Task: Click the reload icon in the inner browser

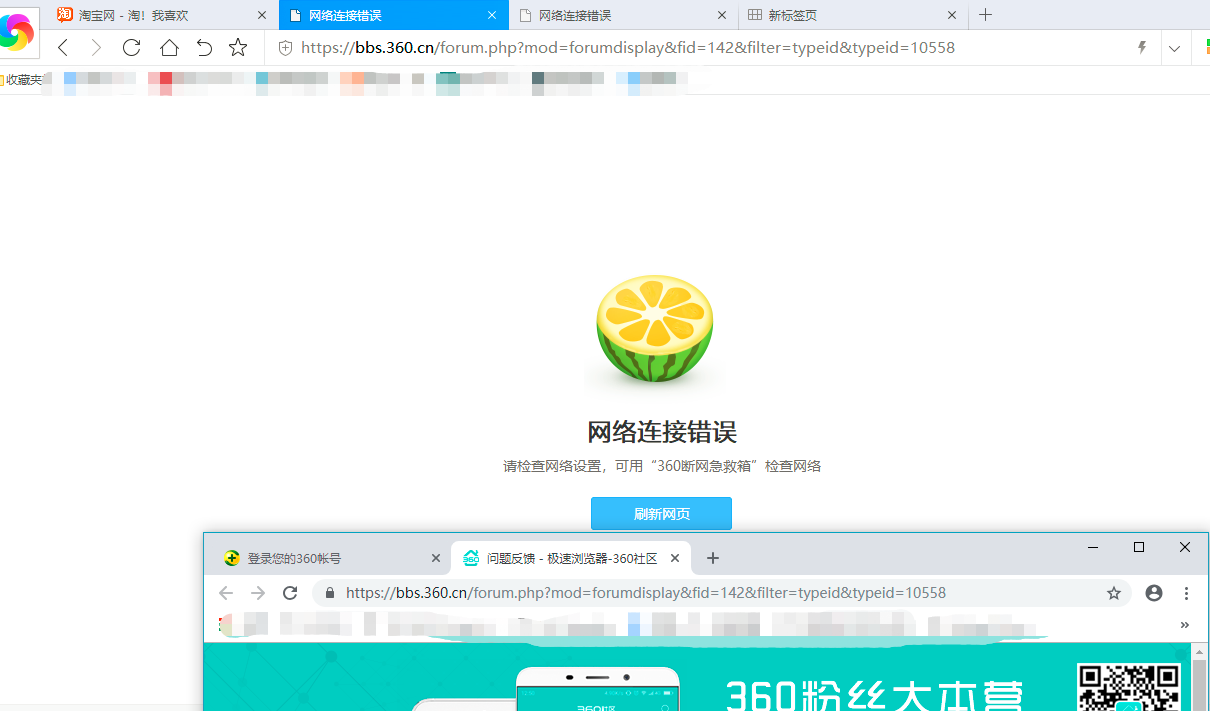Action: coord(290,592)
